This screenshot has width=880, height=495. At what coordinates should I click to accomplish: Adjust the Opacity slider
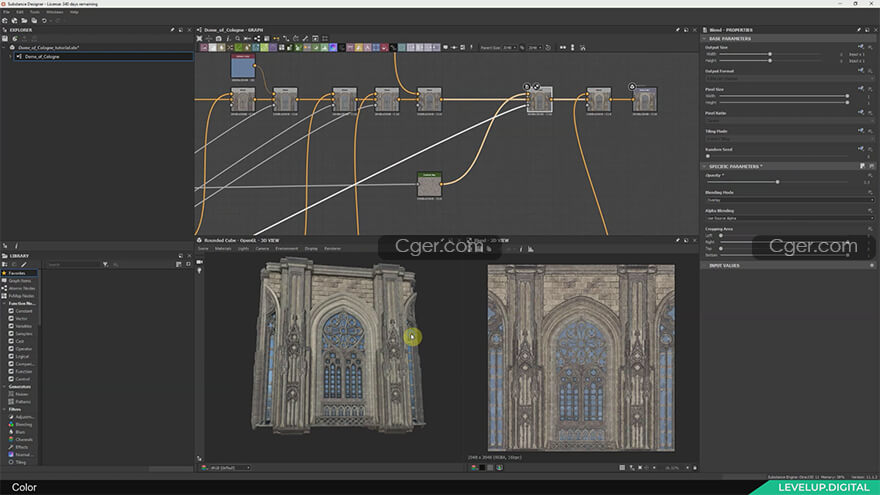point(777,182)
